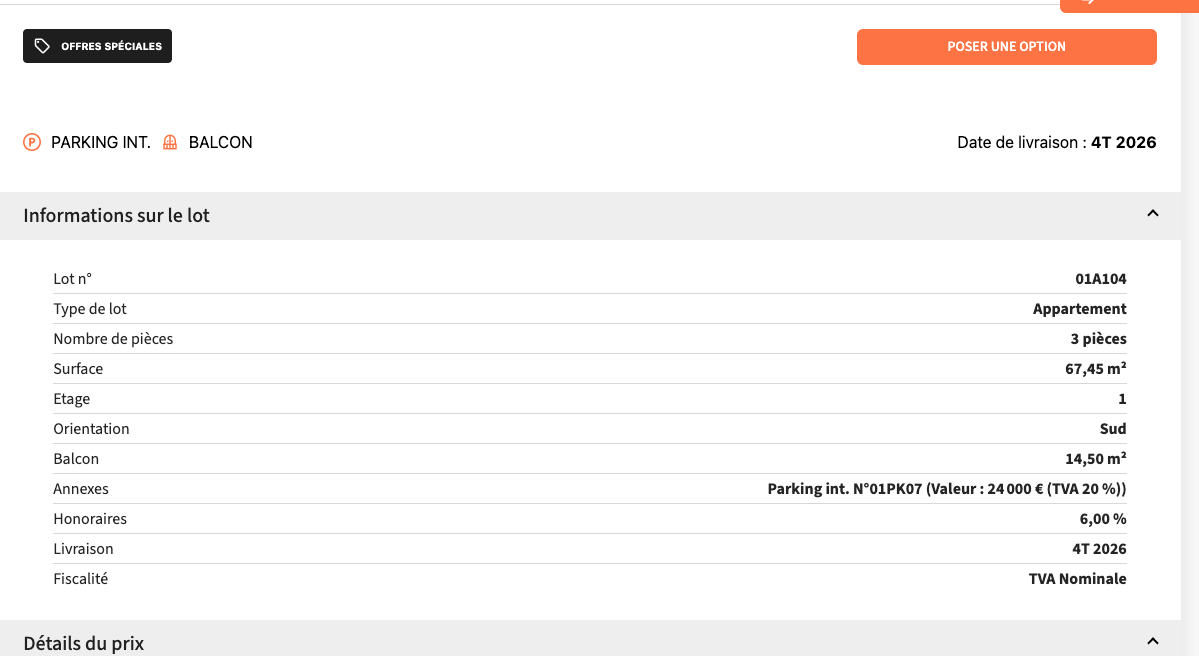Click the Poser une option button
Viewport: 1199px width, 656px height.
click(x=1006, y=47)
